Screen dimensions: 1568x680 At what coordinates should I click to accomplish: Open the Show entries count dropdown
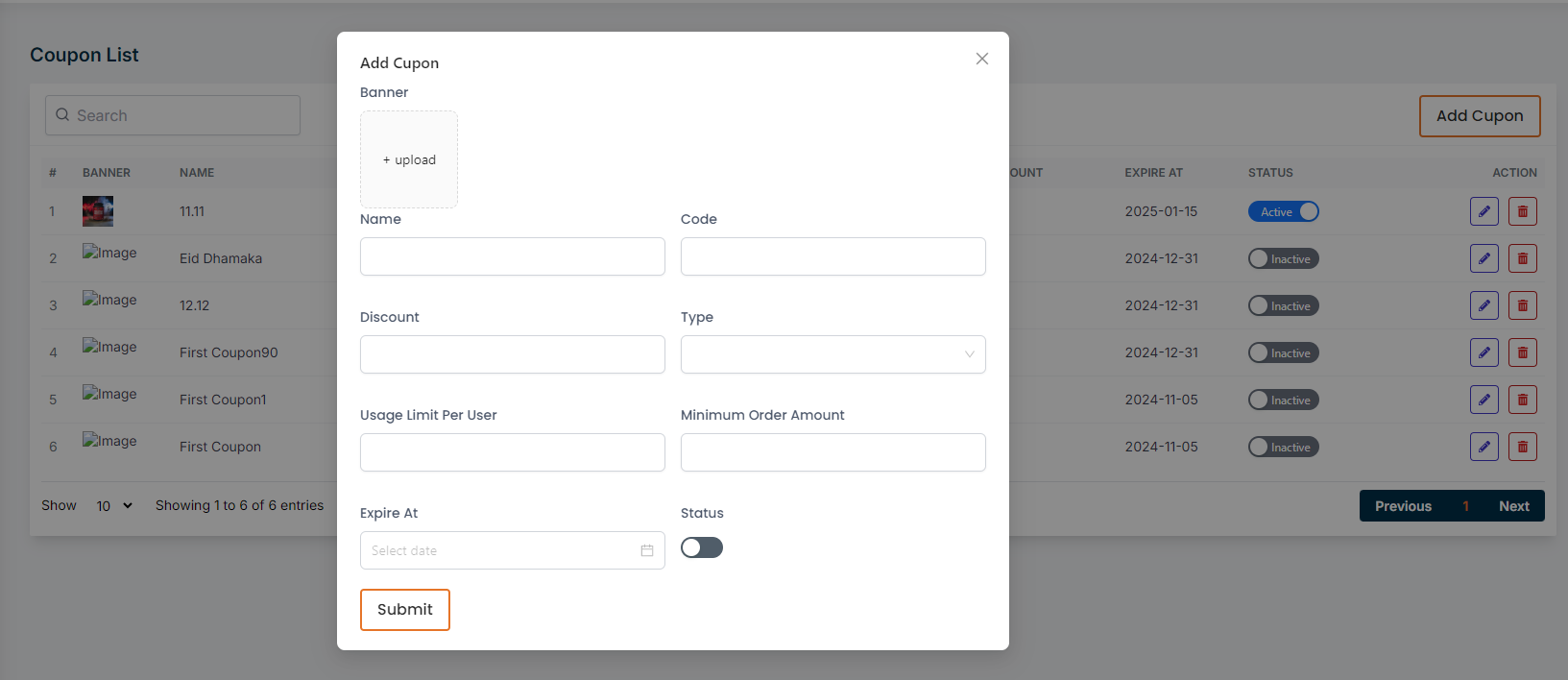(113, 506)
